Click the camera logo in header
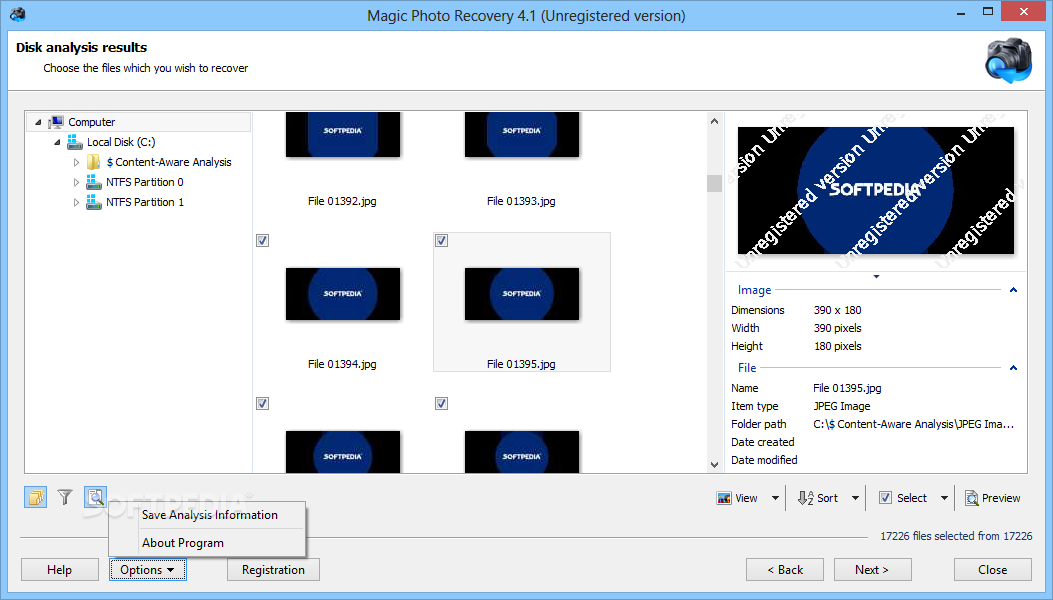The width and height of the screenshot is (1053, 600). tap(1008, 60)
